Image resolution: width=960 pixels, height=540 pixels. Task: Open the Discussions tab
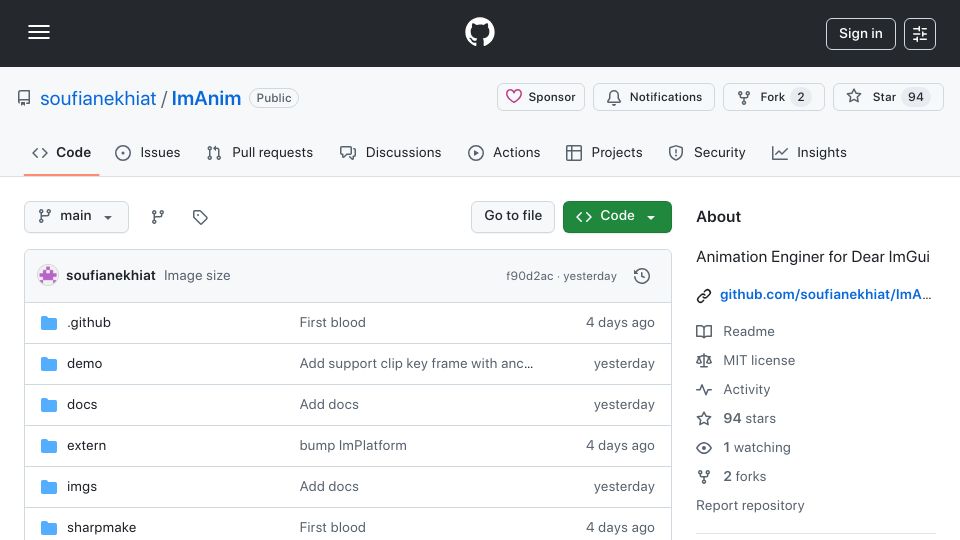point(390,152)
